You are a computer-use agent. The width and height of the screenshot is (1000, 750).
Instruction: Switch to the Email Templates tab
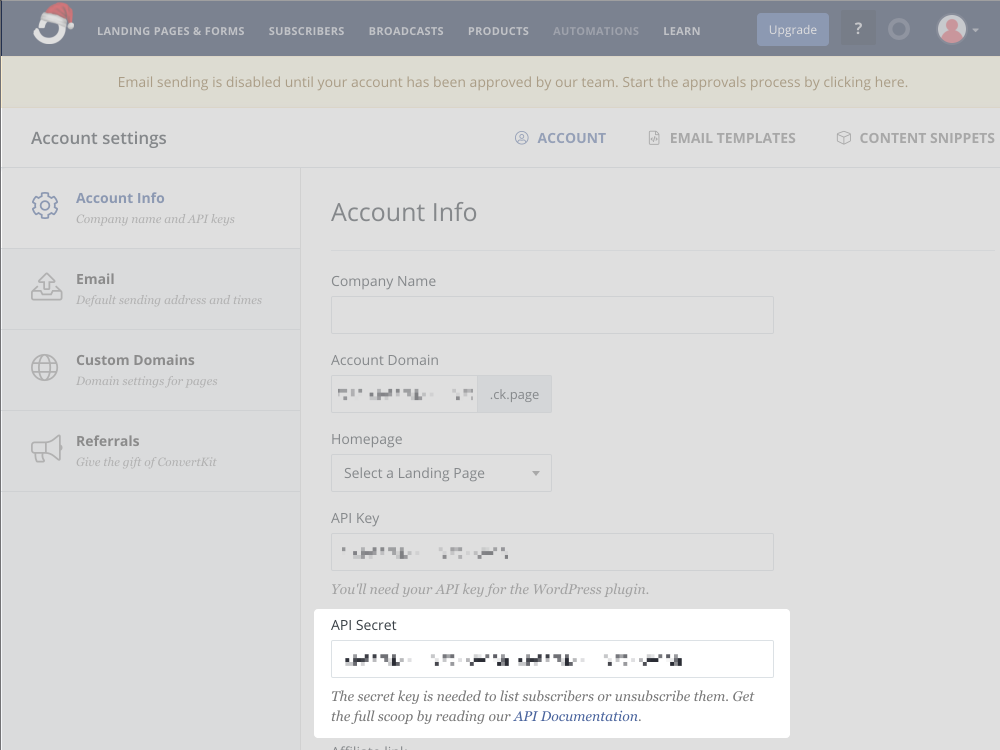click(731, 137)
